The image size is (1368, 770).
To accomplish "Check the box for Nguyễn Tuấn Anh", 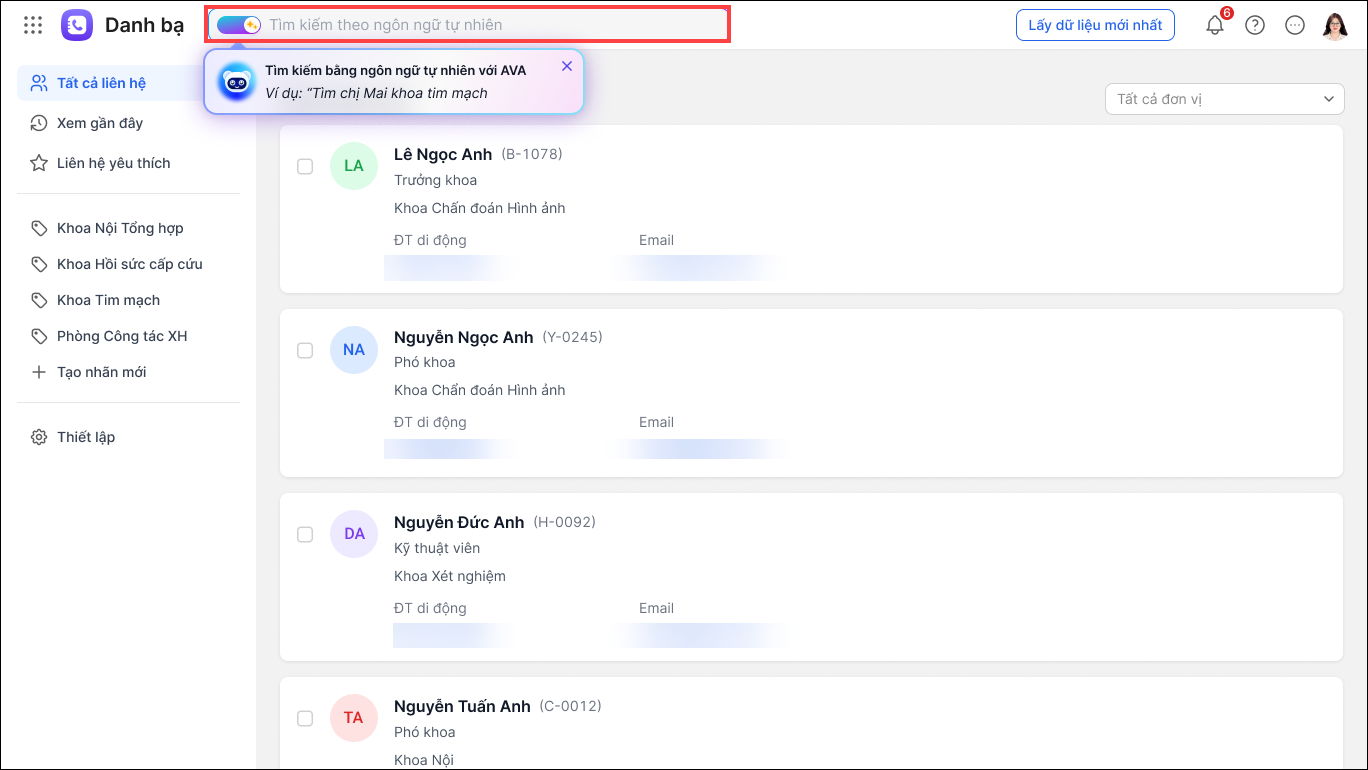I will pyautogui.click(x=305, y=718).
